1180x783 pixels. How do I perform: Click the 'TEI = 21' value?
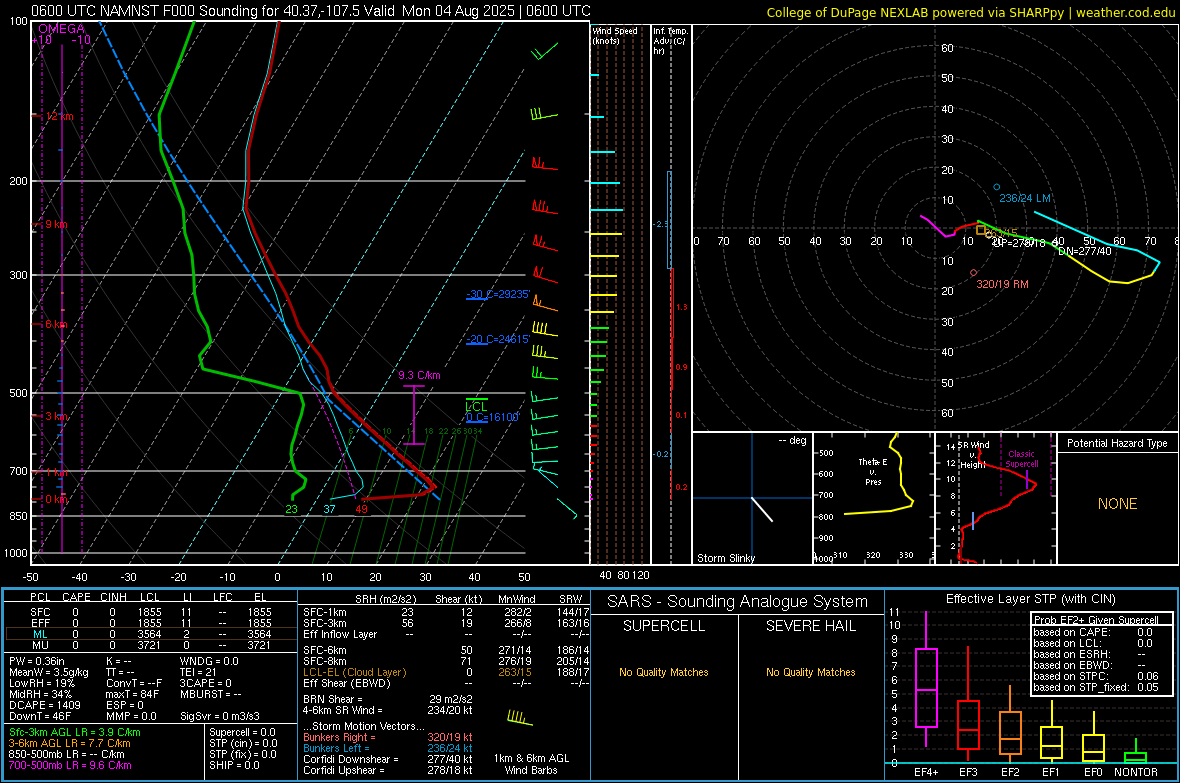pyautogui.click(x=198, y=672)
